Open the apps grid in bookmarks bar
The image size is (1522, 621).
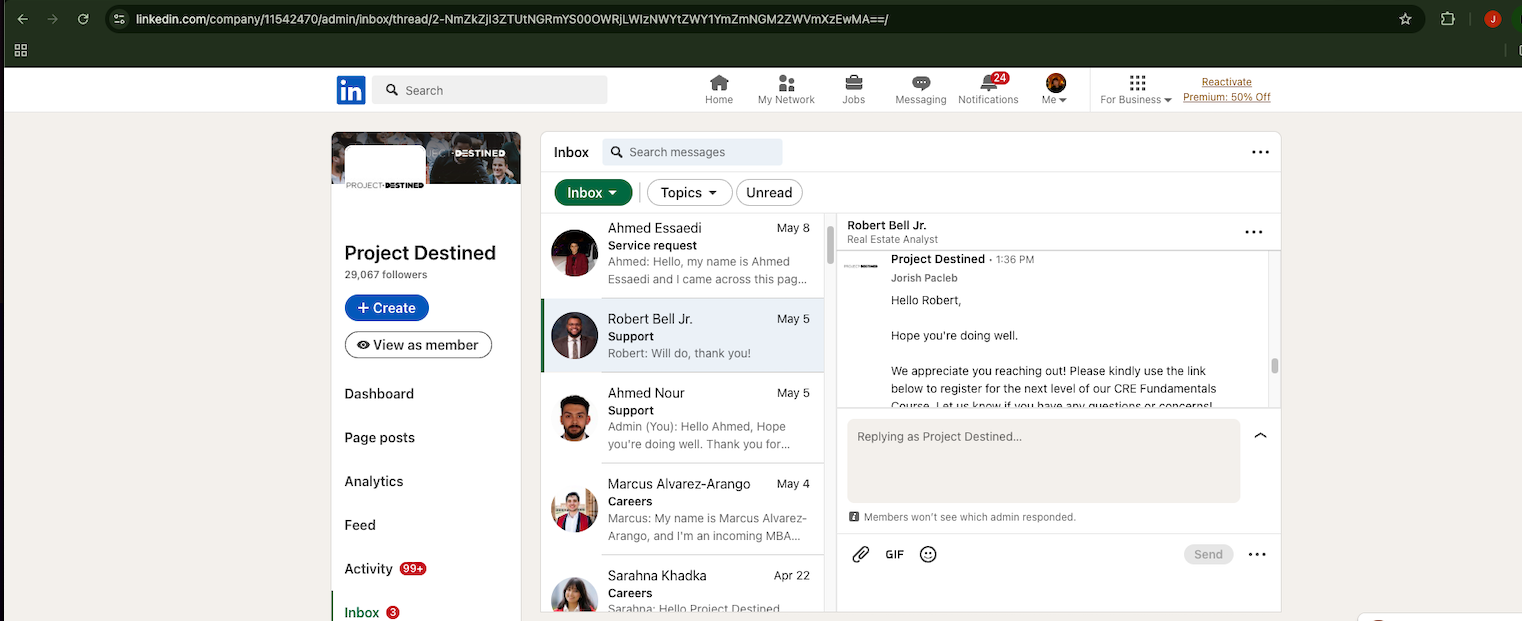(x=21, y=50)
